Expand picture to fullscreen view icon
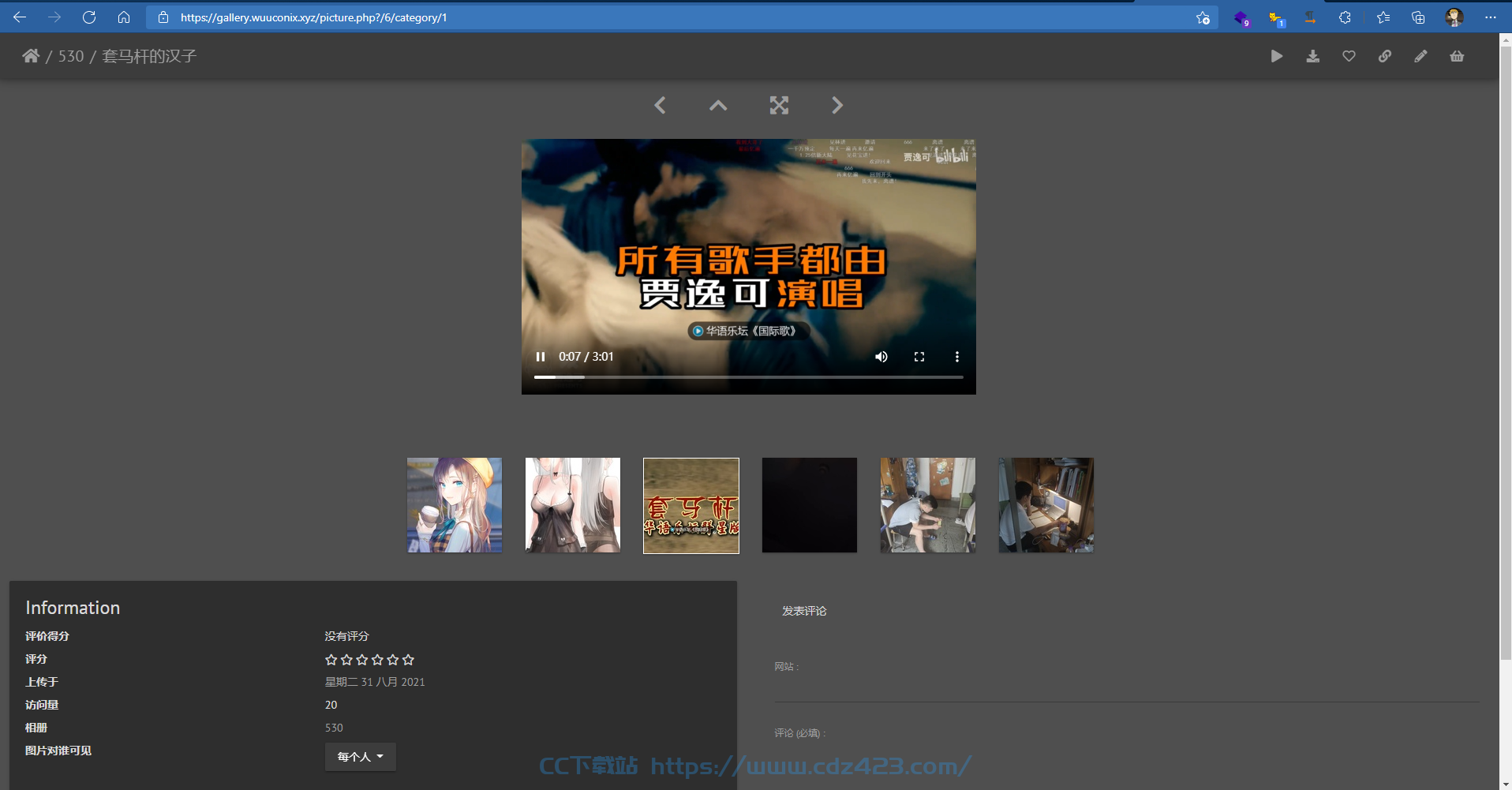This screenshot has height=790, width=1512. 779,105
